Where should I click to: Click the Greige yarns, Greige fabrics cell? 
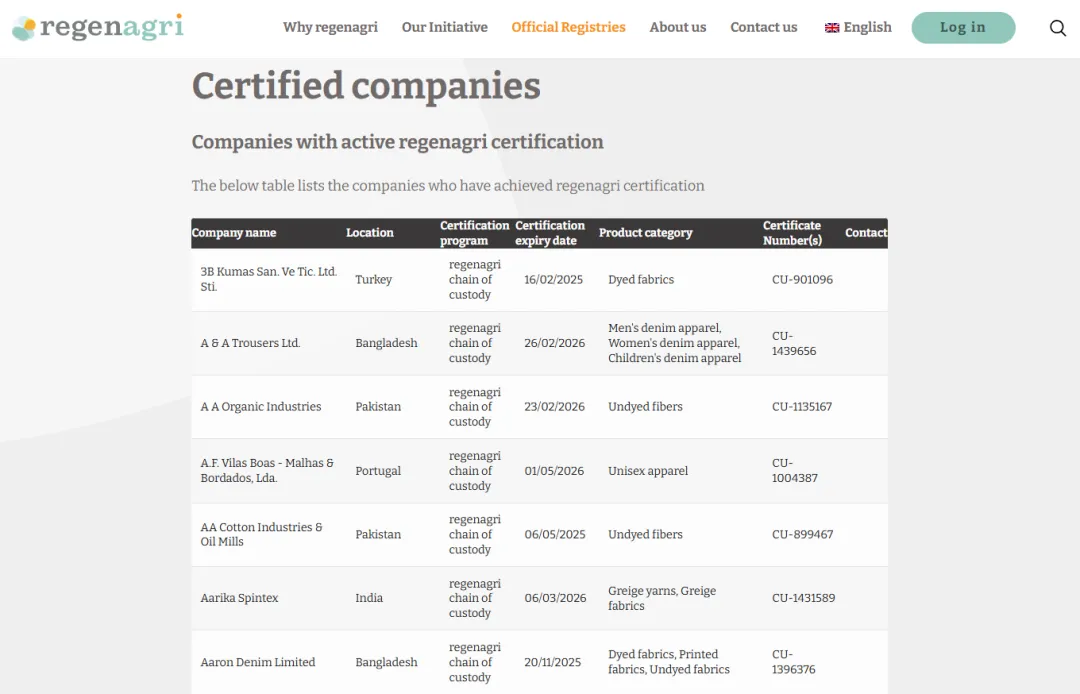662,598
